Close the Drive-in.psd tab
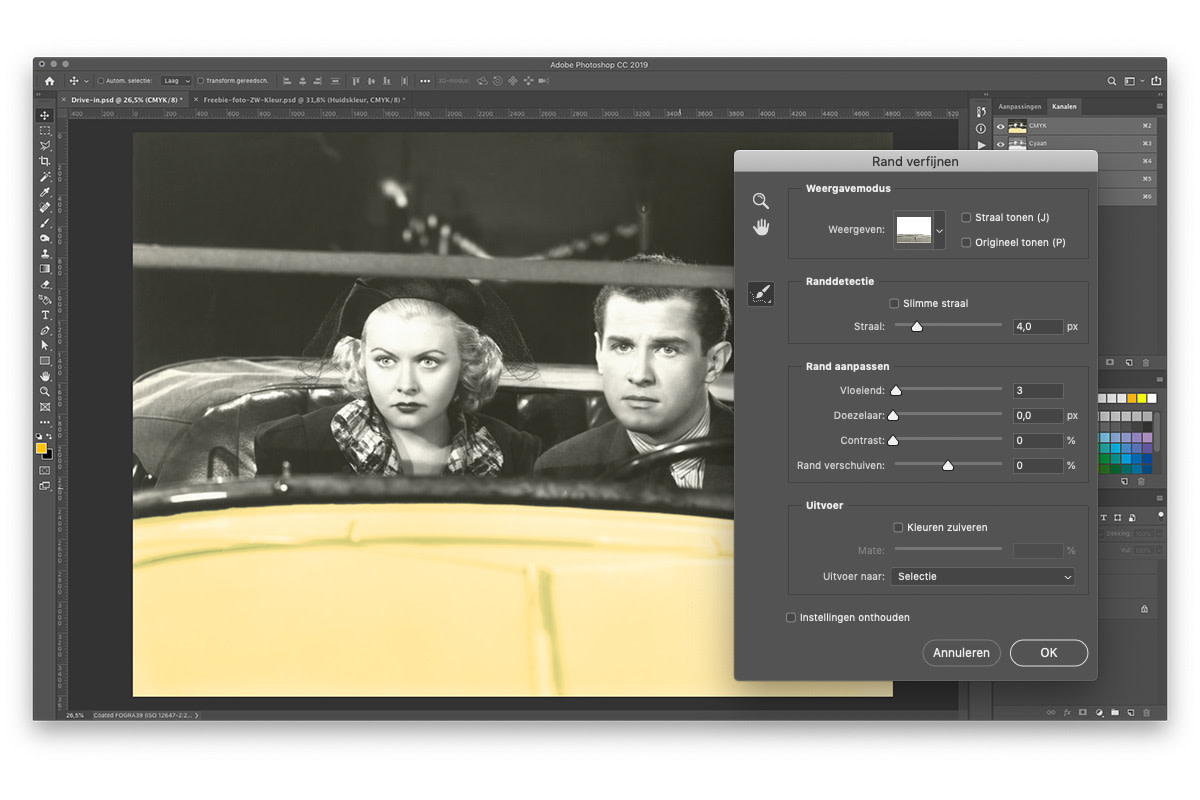The image size is (1200, 800). 63,100
